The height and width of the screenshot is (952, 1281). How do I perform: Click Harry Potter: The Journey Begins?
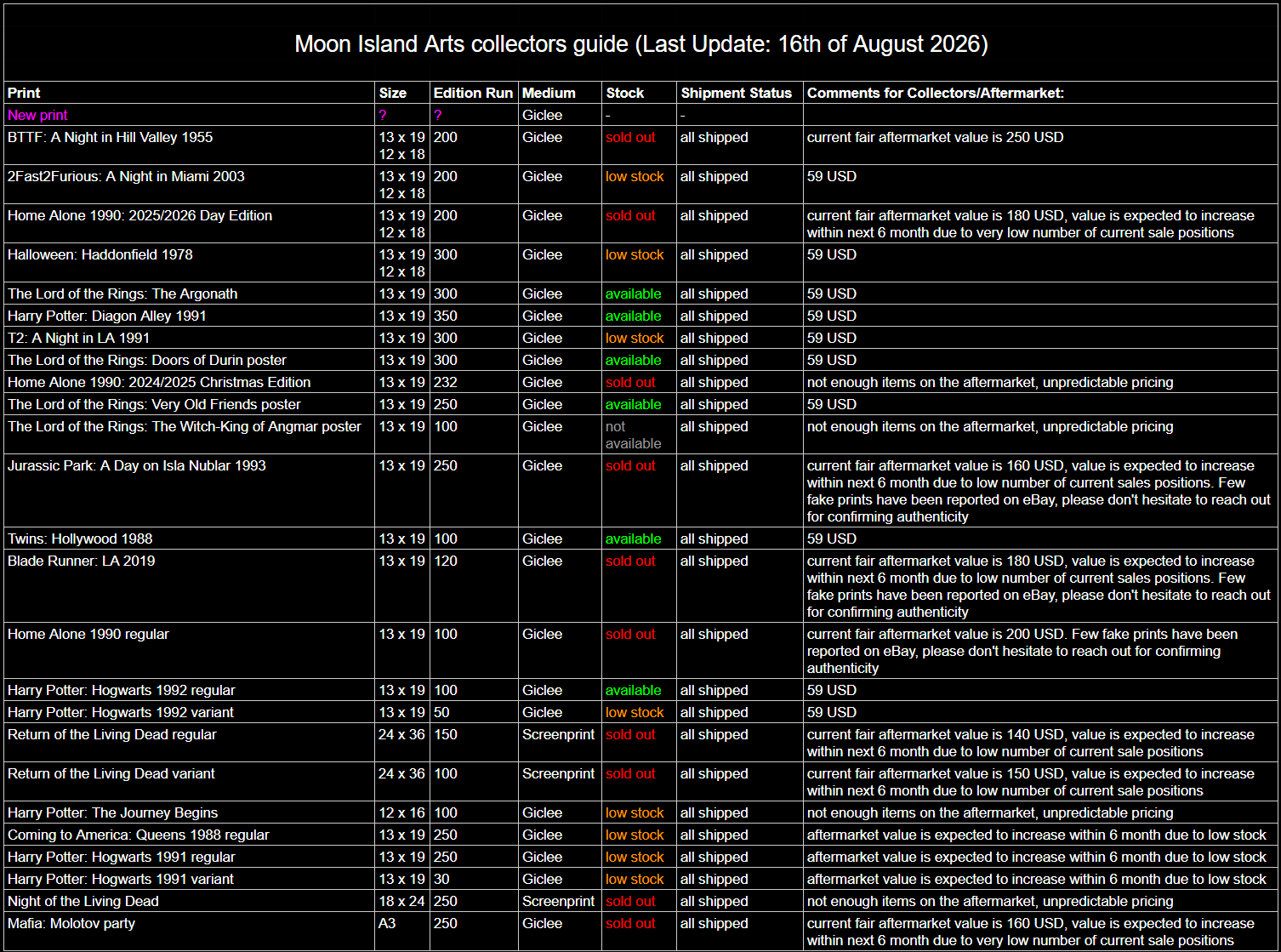112,812
